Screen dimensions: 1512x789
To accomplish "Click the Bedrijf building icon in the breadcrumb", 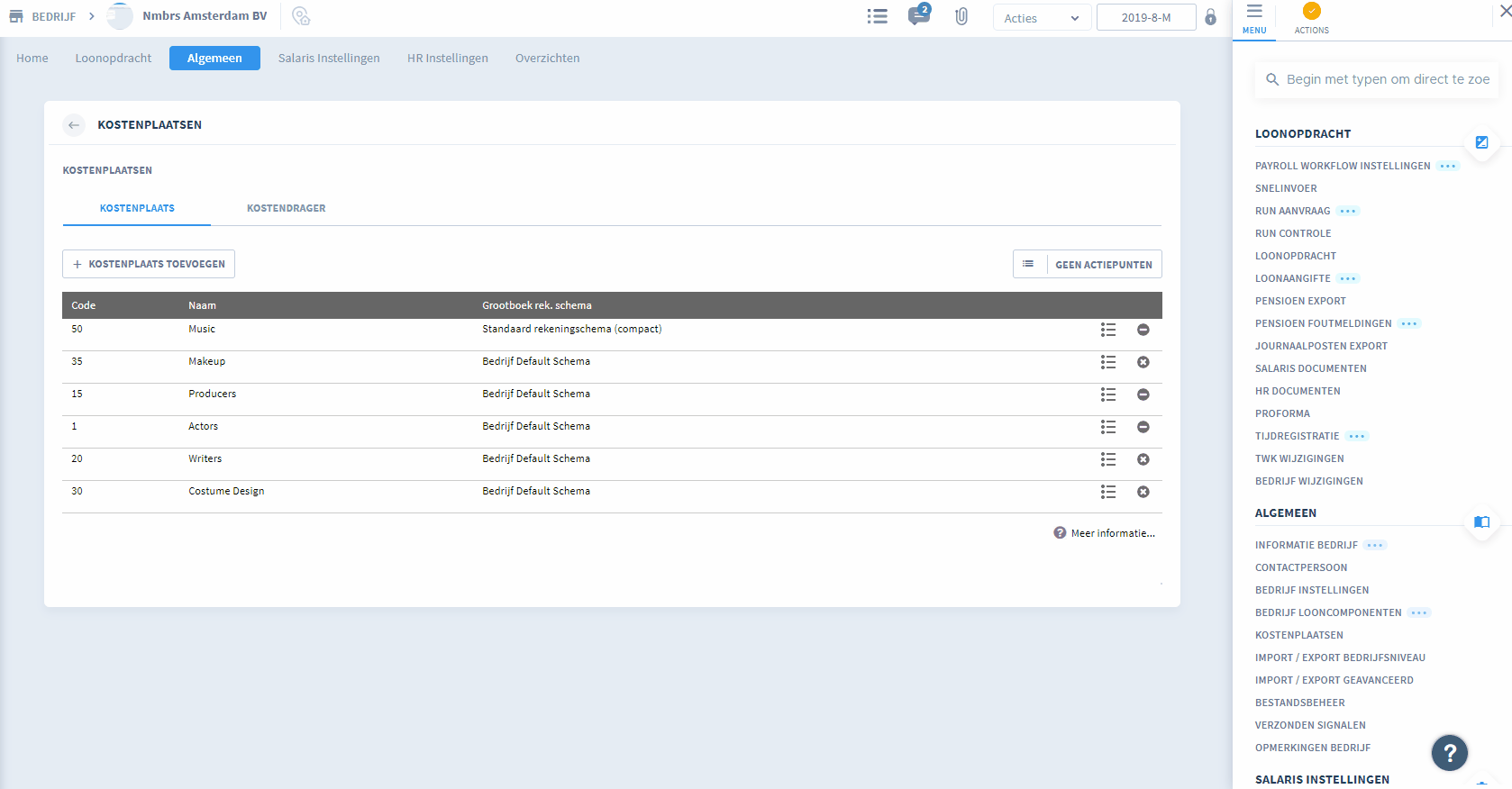I will click(x=16, y=16).
